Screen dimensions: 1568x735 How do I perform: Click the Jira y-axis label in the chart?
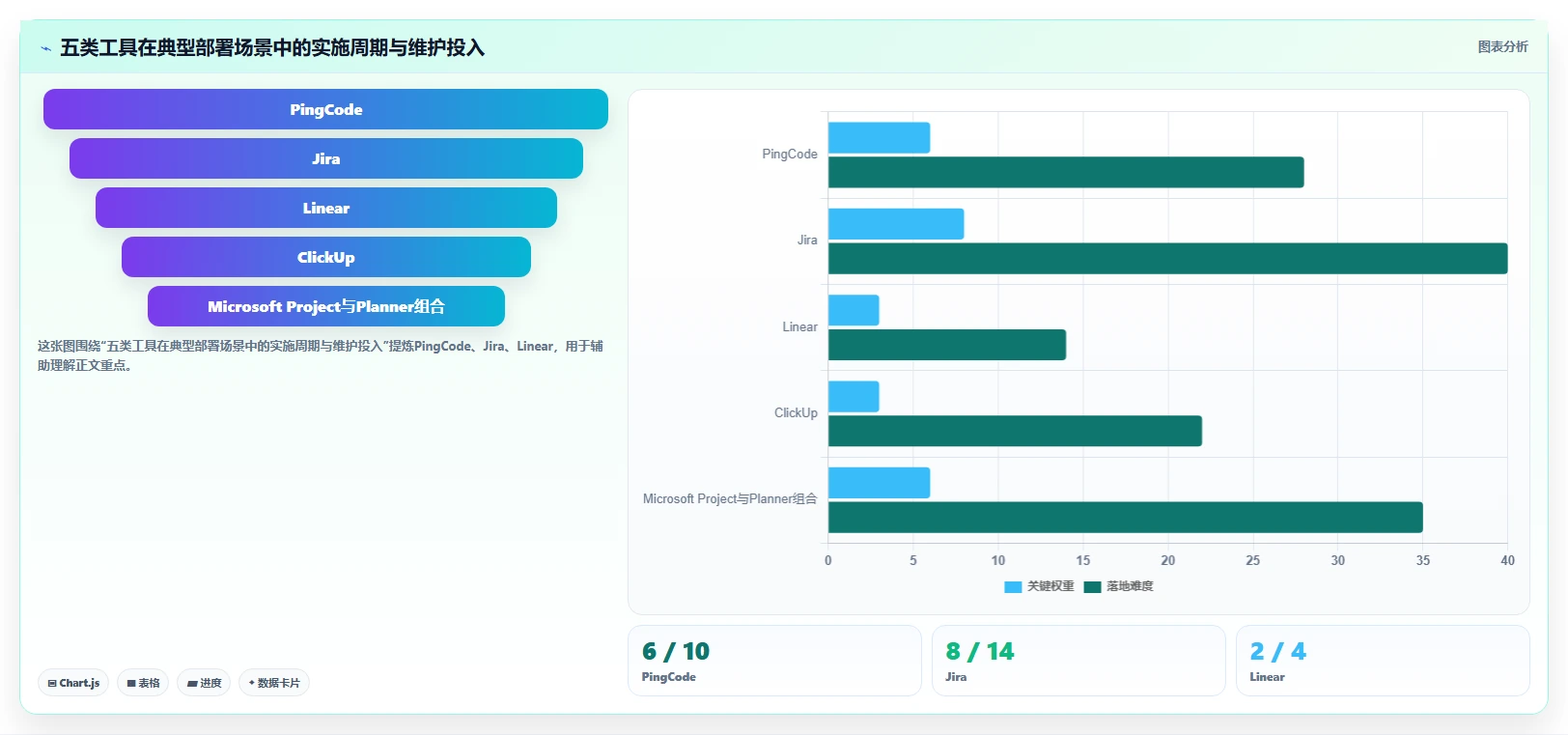[807, 240]
